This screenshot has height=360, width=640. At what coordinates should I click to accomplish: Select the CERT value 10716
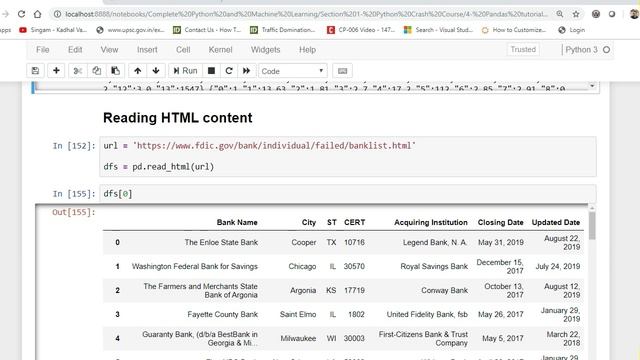(354, 242)
